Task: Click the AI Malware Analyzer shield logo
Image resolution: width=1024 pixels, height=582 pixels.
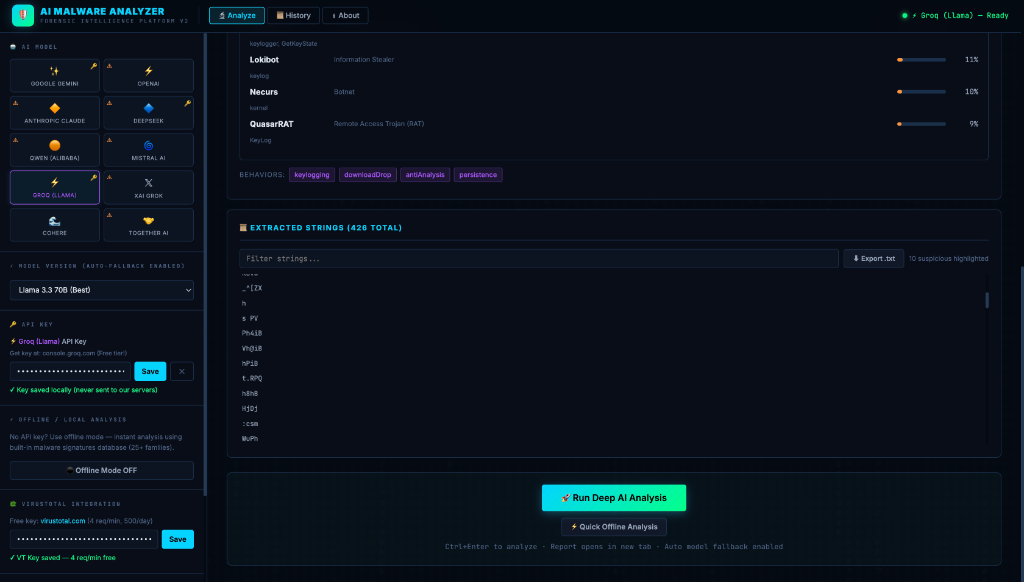Action: 23,15
